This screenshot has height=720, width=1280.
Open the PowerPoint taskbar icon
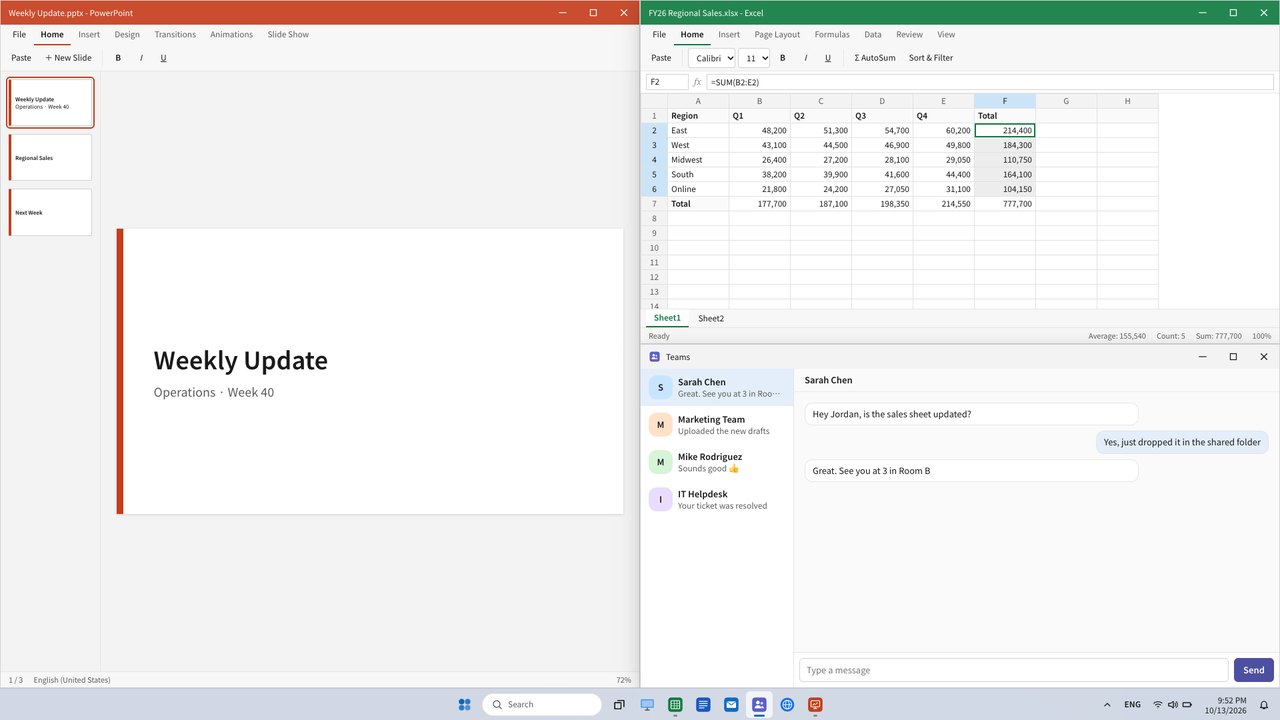815,704
